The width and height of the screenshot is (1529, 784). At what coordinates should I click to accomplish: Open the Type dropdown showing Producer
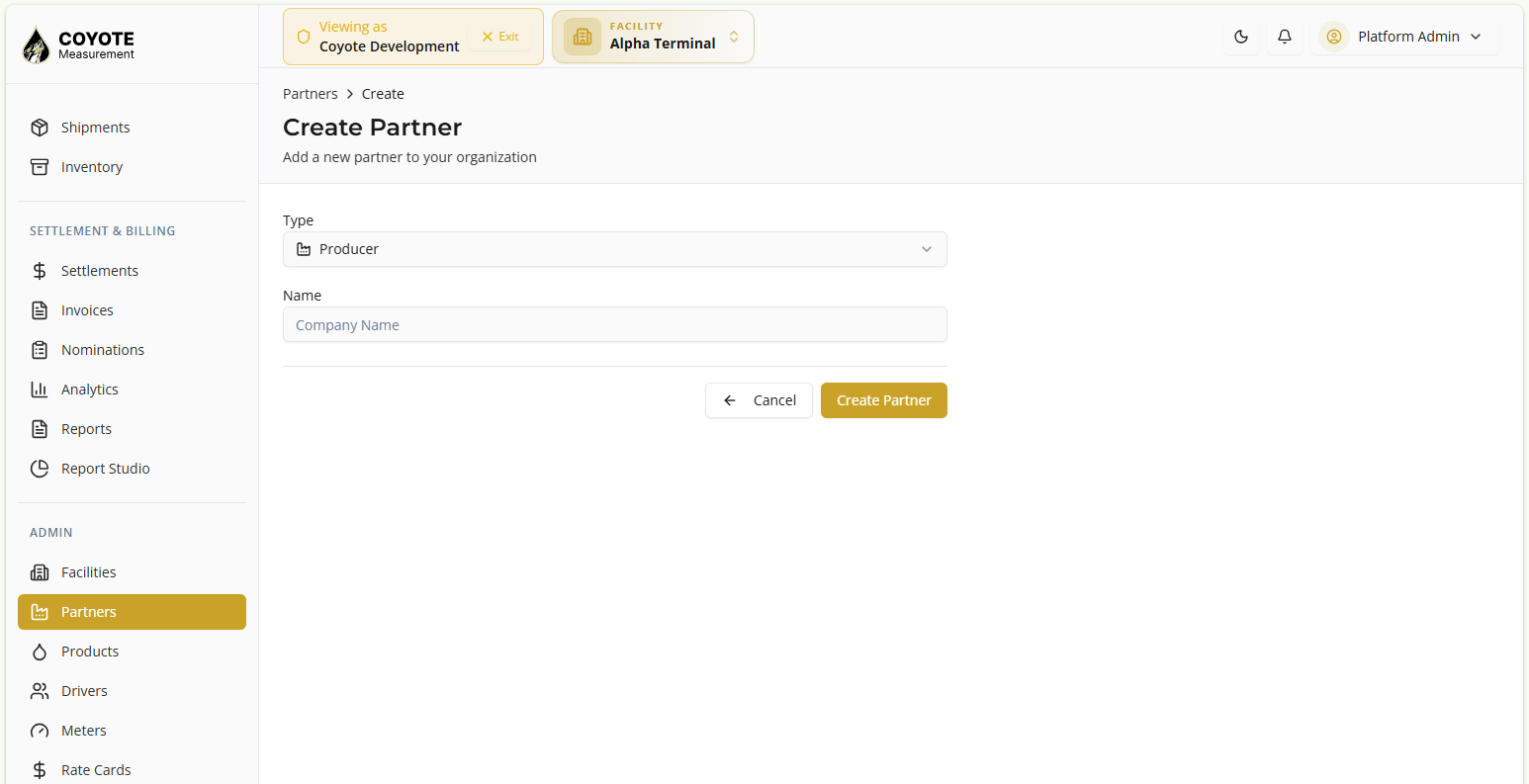click(615, 249)
